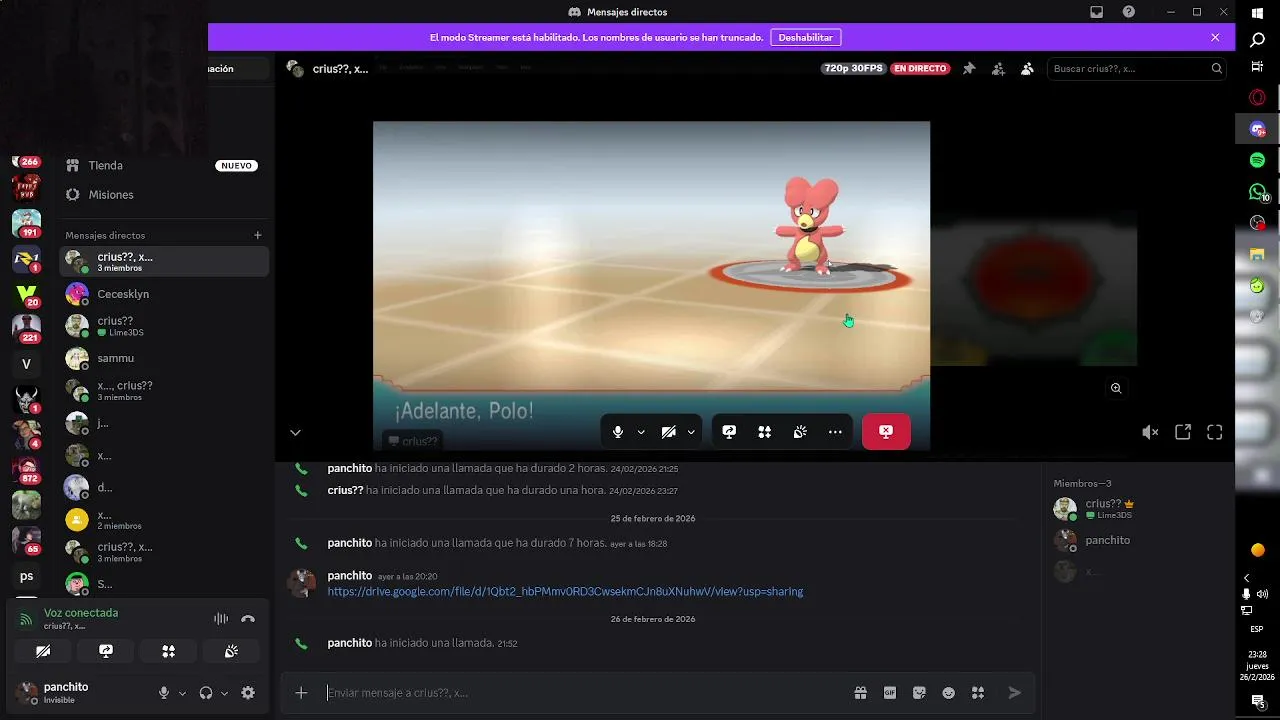Open emoji picker

click(949, 692)
